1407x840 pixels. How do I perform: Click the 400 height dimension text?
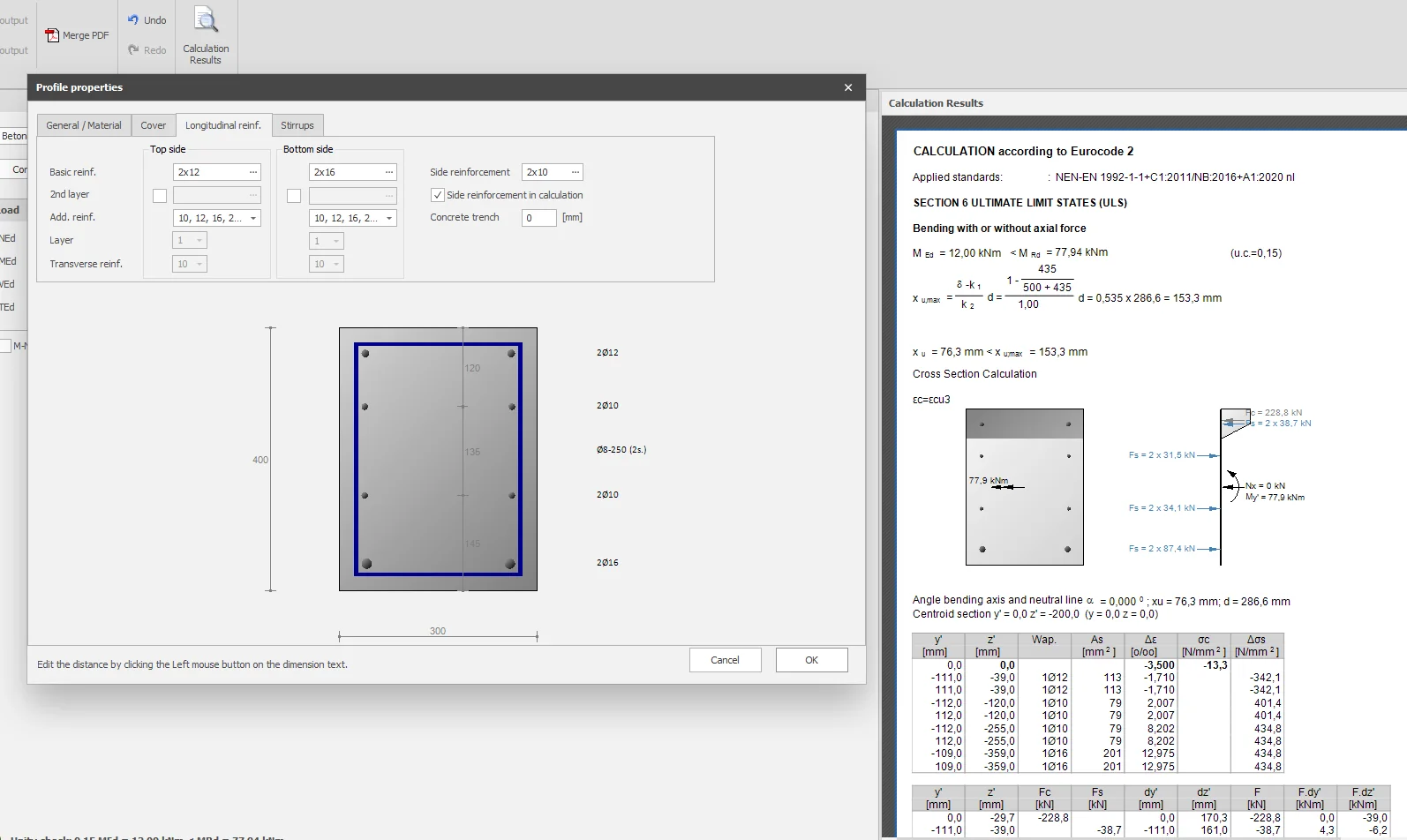[260, 460]
